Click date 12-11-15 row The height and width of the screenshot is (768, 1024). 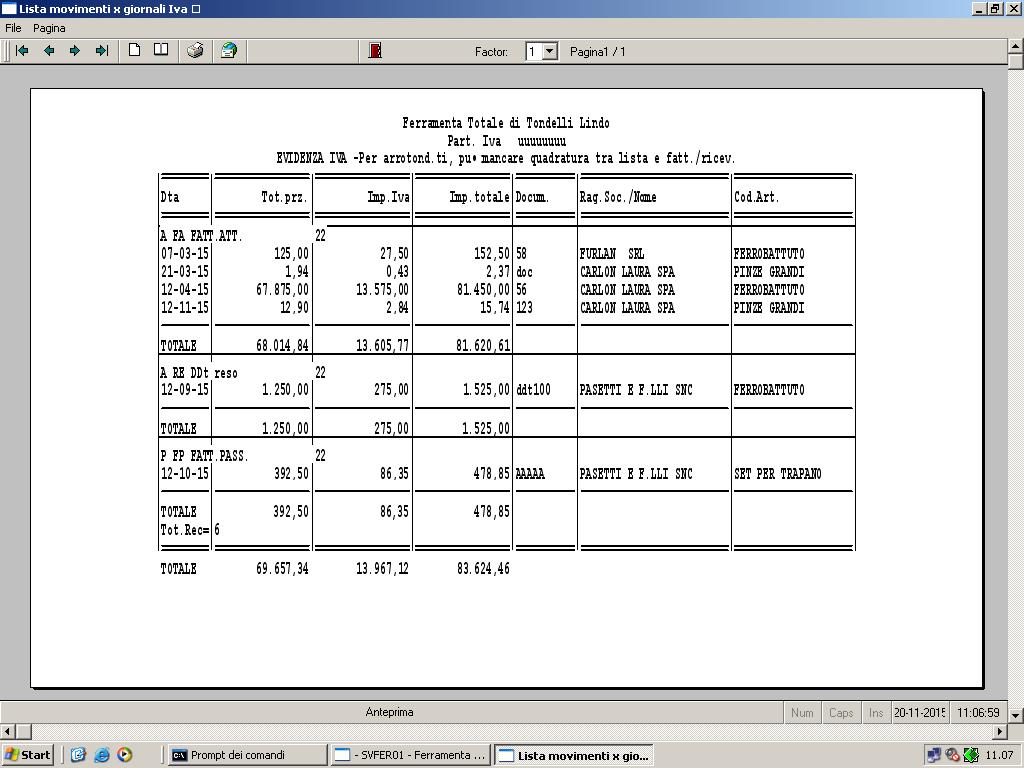pyautogui.click(x=185, y=307)
